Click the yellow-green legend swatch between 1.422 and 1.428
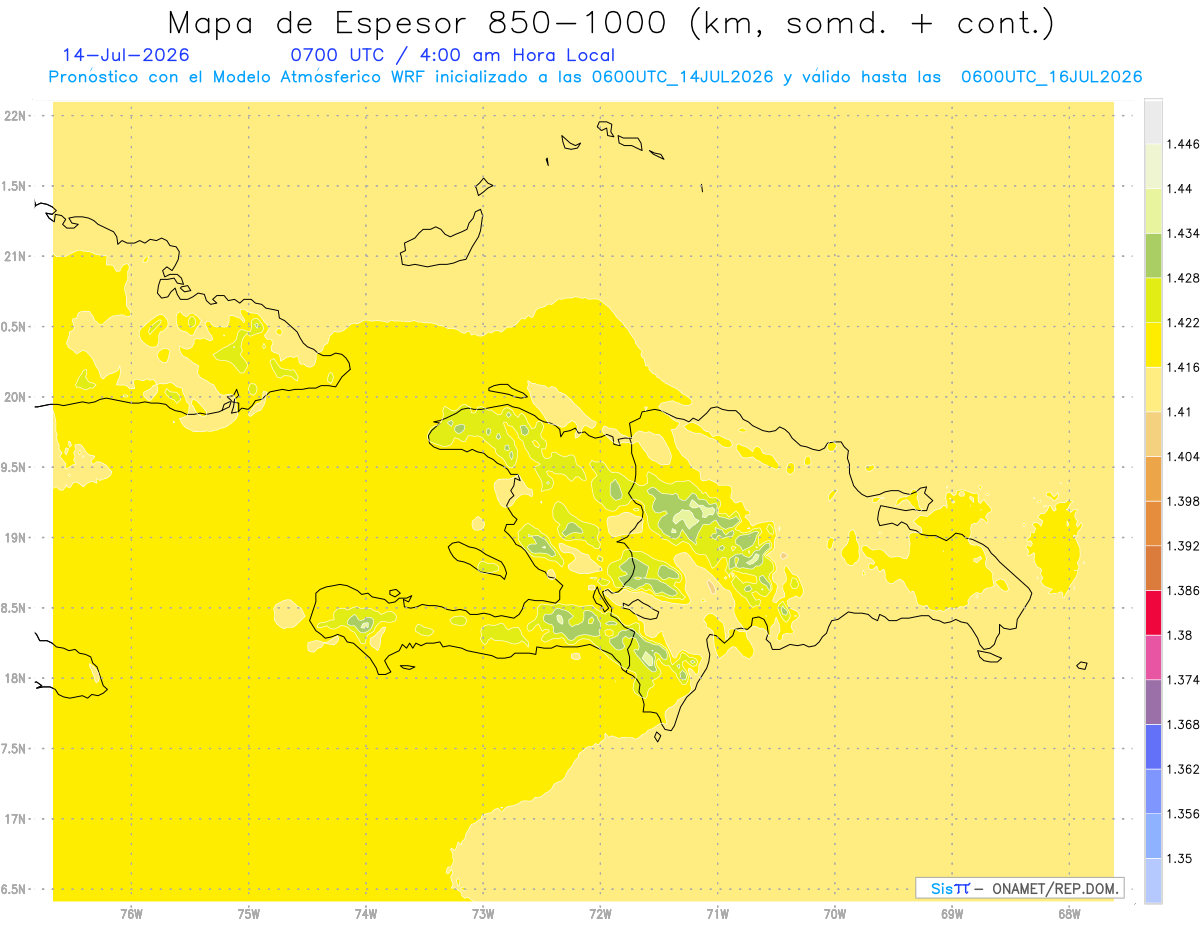Screen dimensions: 1200x927 pyautogui.click(x=1153, y=300)
